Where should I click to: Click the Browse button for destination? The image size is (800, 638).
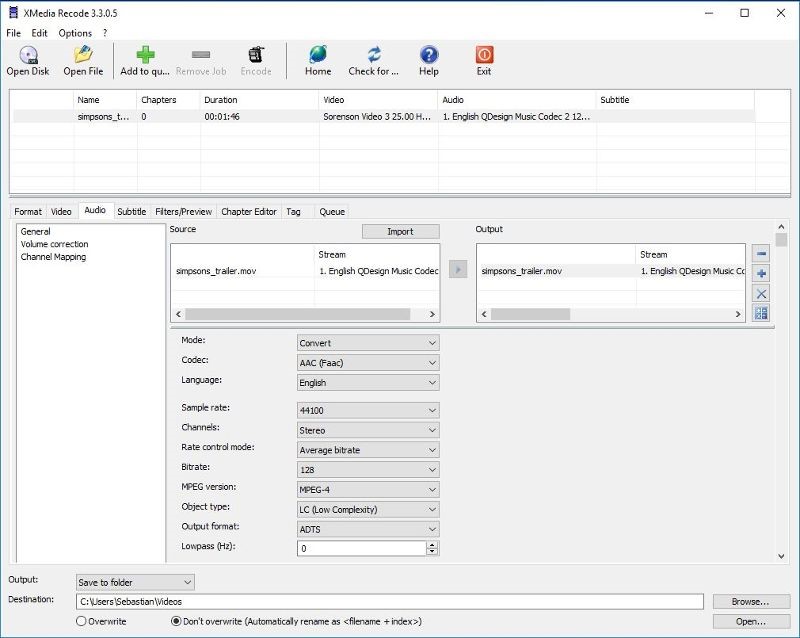click(751, 601)
